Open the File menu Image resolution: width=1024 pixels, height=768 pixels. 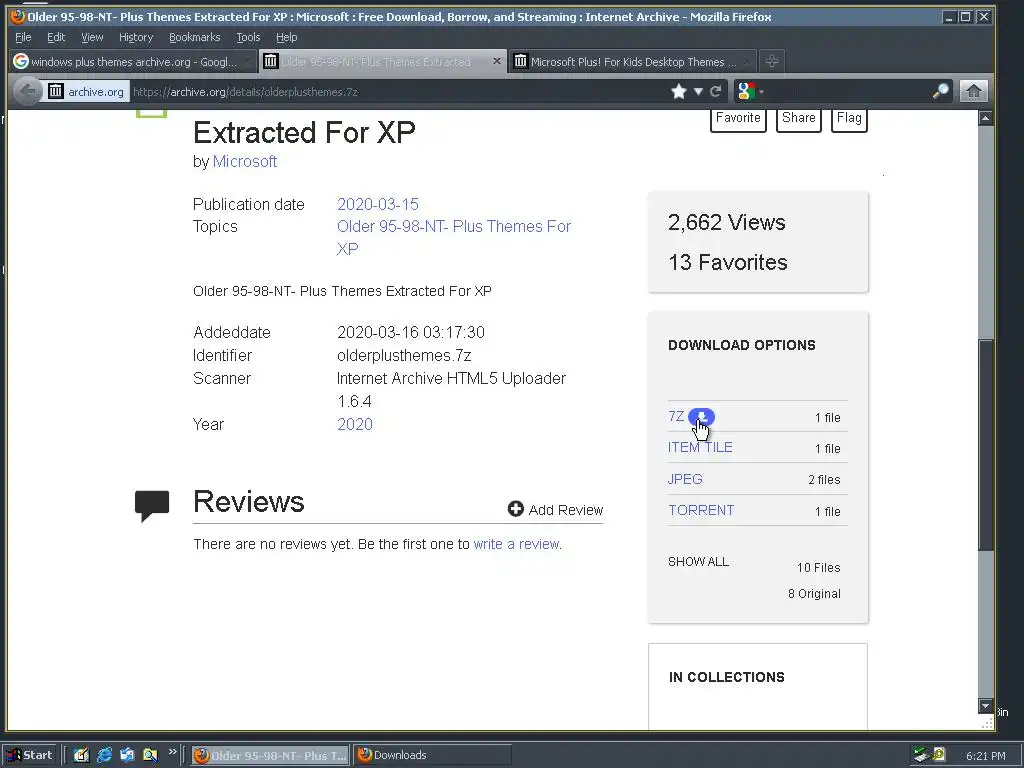pos(23,37)
